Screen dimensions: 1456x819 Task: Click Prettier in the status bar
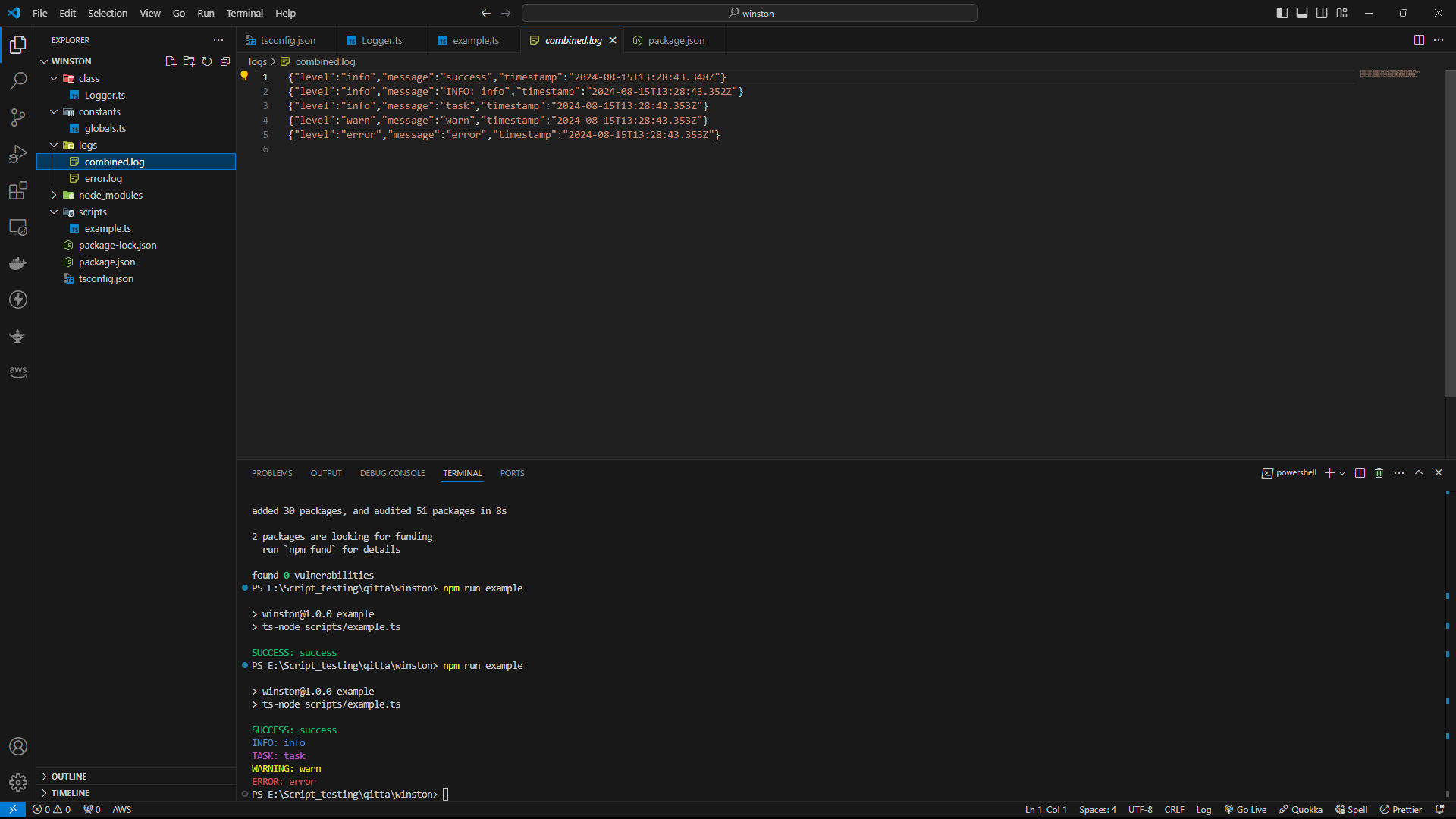pos(1401,809)
